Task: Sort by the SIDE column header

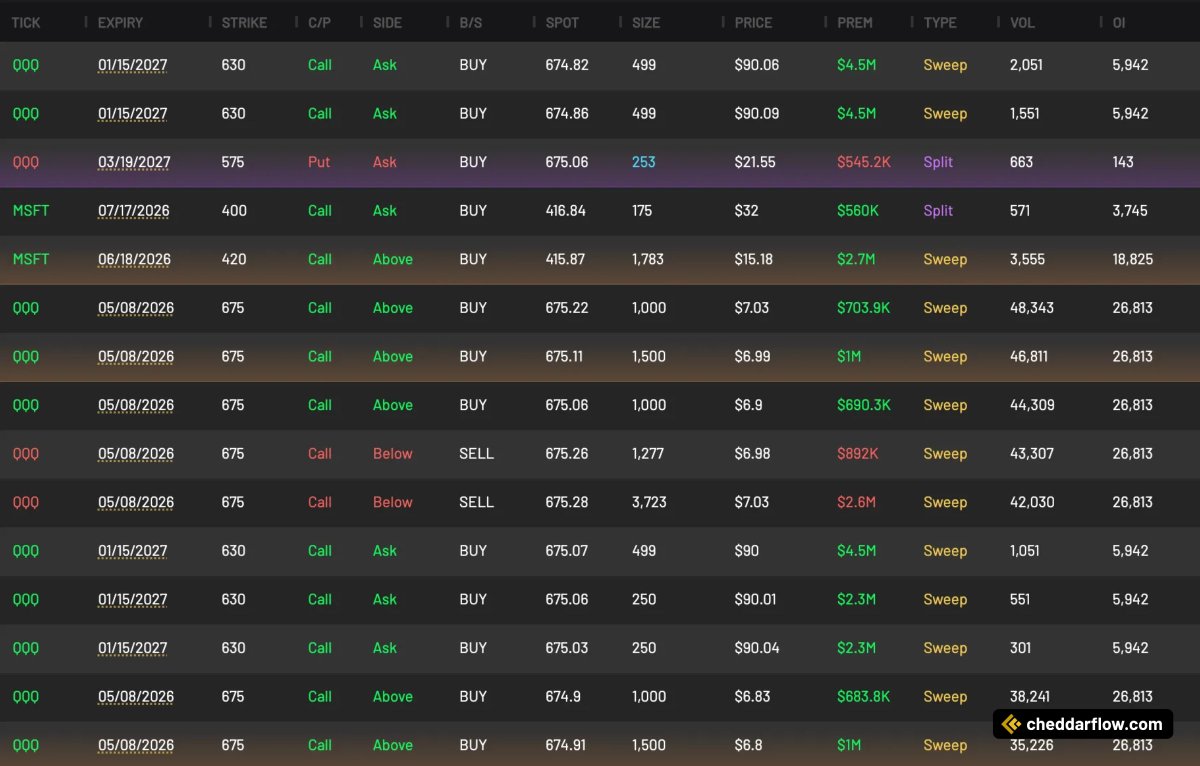Action: tap(388, 22)
